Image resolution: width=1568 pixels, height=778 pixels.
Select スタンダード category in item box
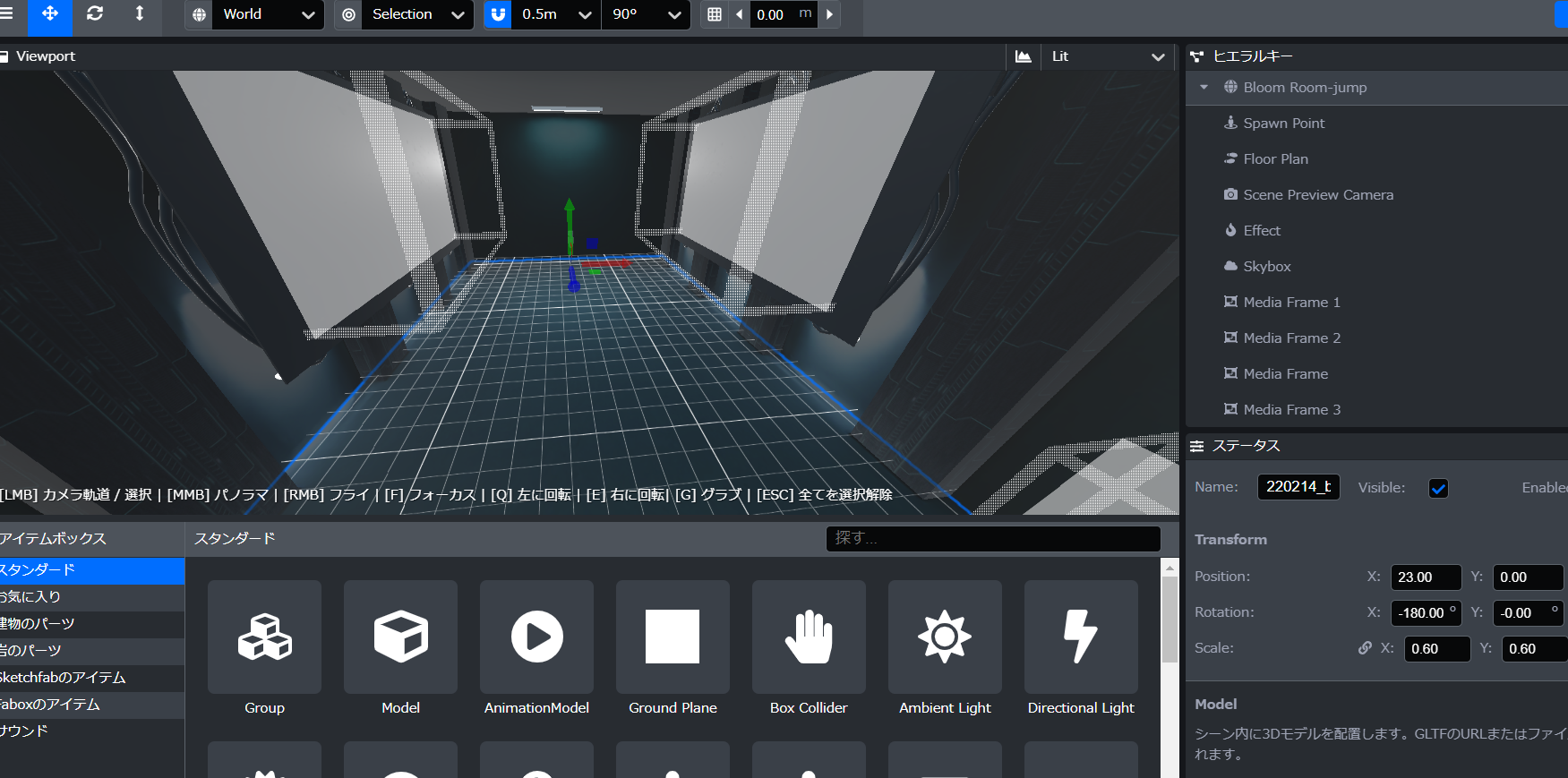coord(92,570)
